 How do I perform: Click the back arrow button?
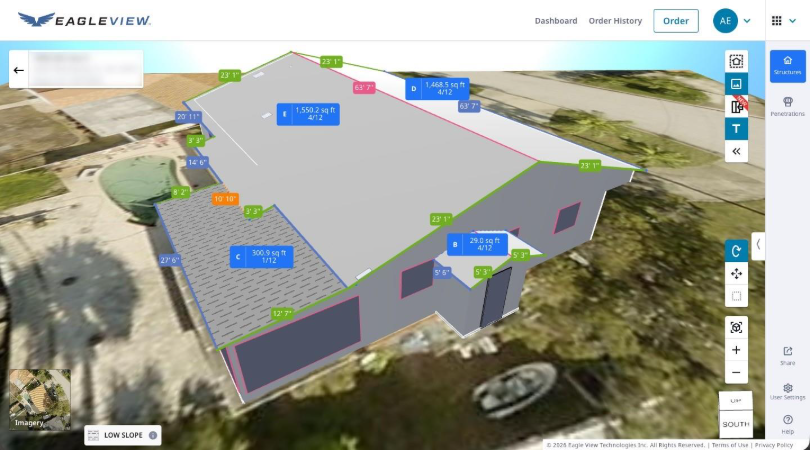18,70
